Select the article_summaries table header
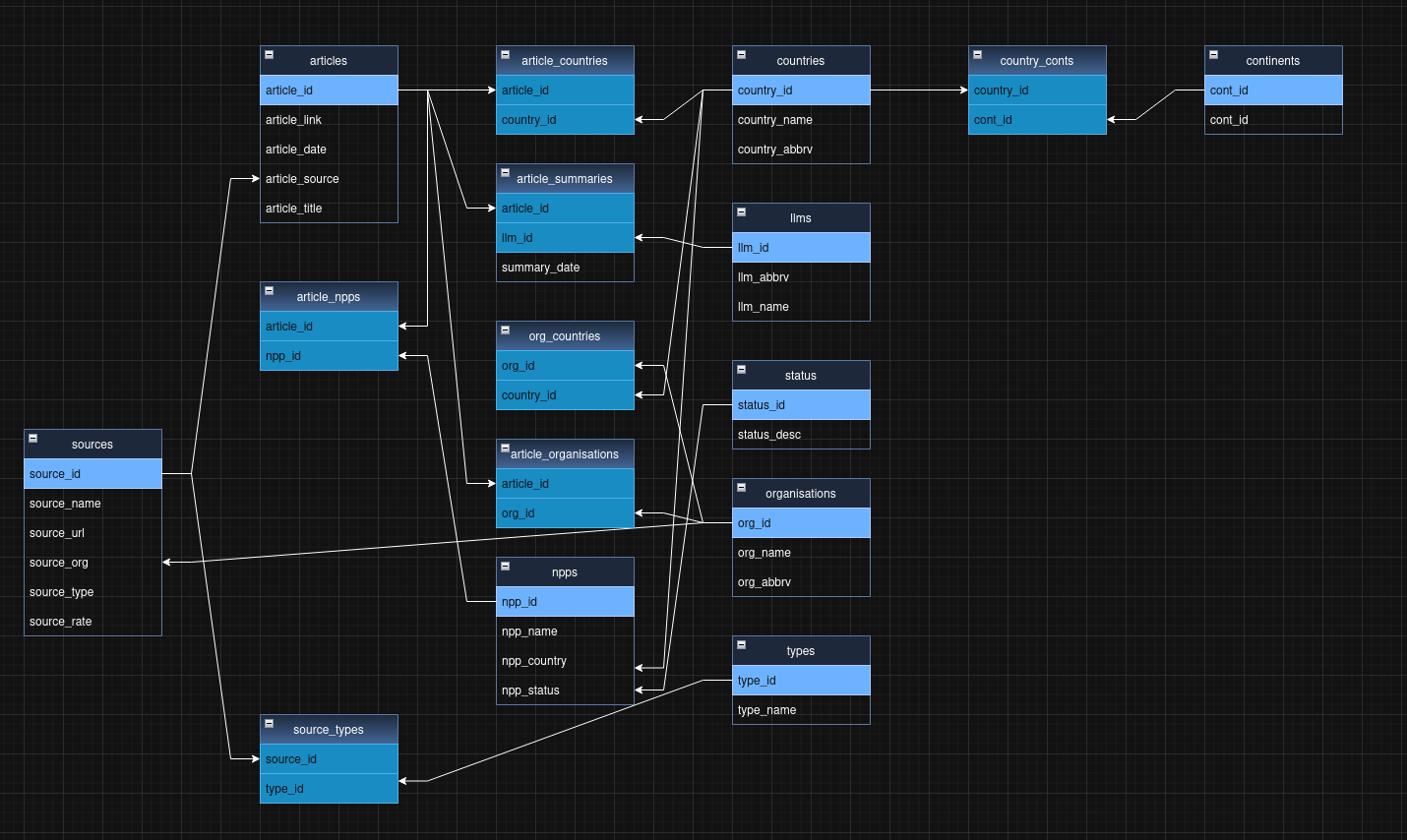1407x840 pixels. pos(565,179)
